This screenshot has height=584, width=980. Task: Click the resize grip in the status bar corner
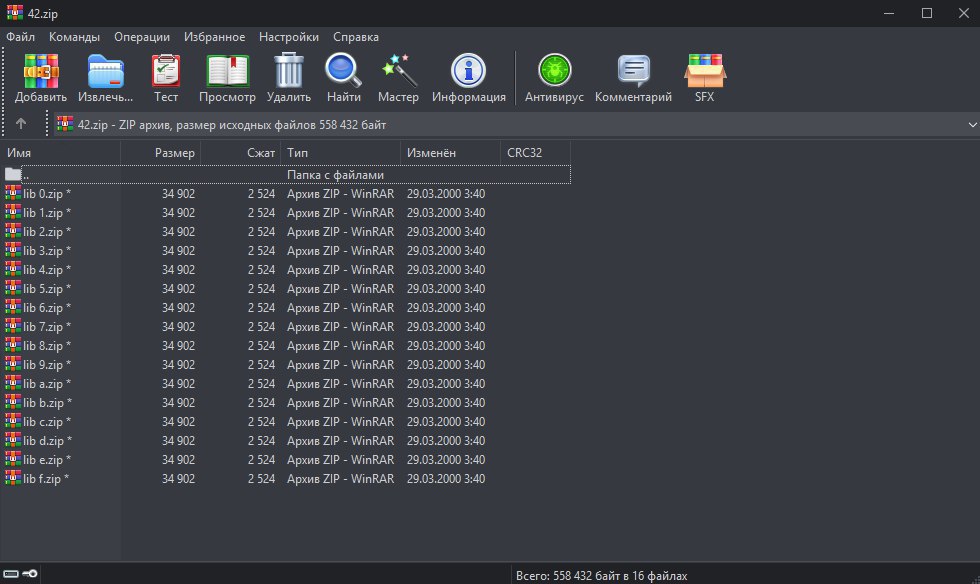click(974, 578)
